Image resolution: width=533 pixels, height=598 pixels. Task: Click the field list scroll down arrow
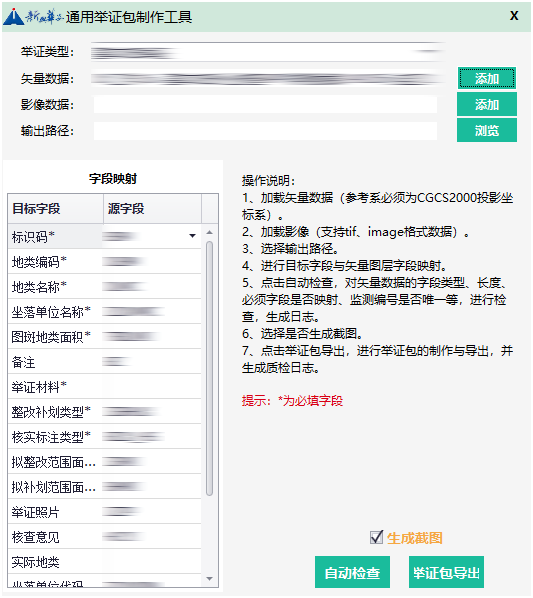click(x=209, y=579)
